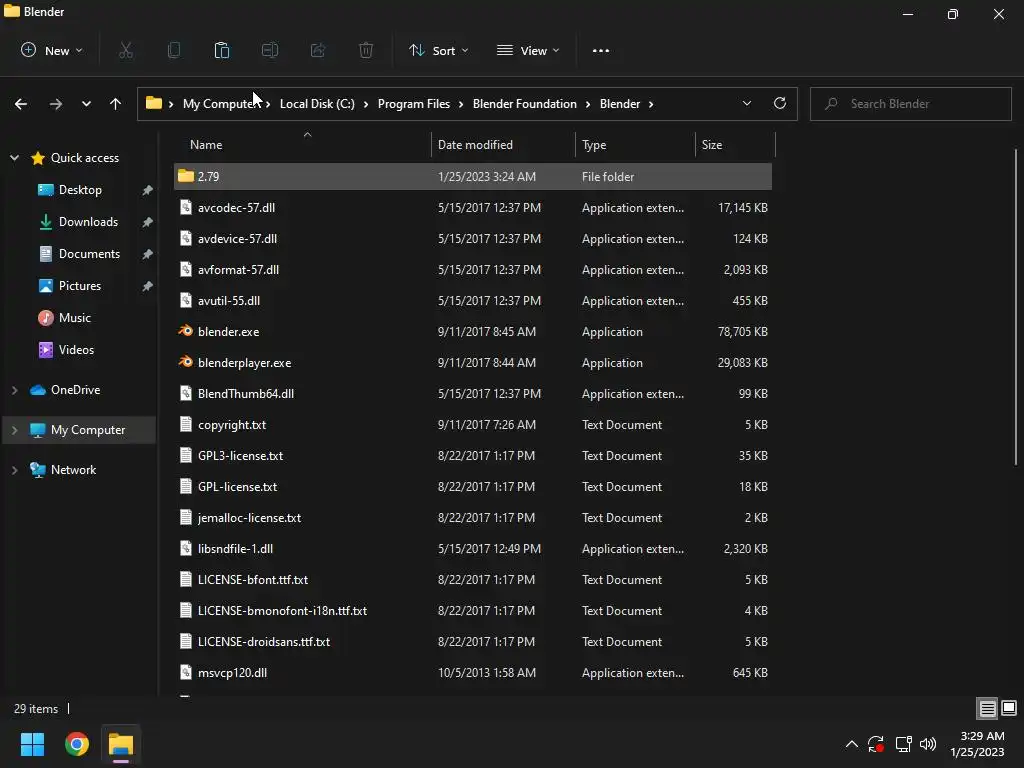This screenshot has height=768, width=1024.
Task: Click the vertical scrollbar of file list
Action: 1016,307
